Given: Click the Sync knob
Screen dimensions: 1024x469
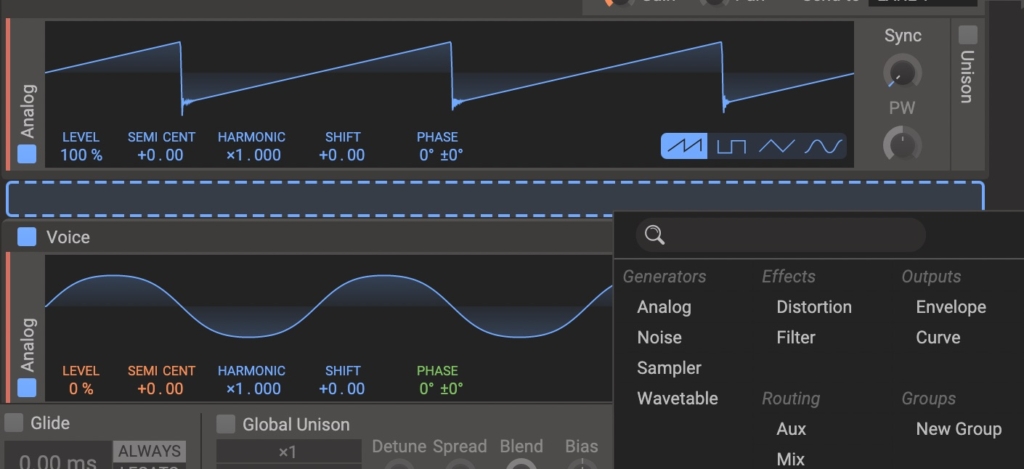Looking at the screenshot, I should [902, 72].
